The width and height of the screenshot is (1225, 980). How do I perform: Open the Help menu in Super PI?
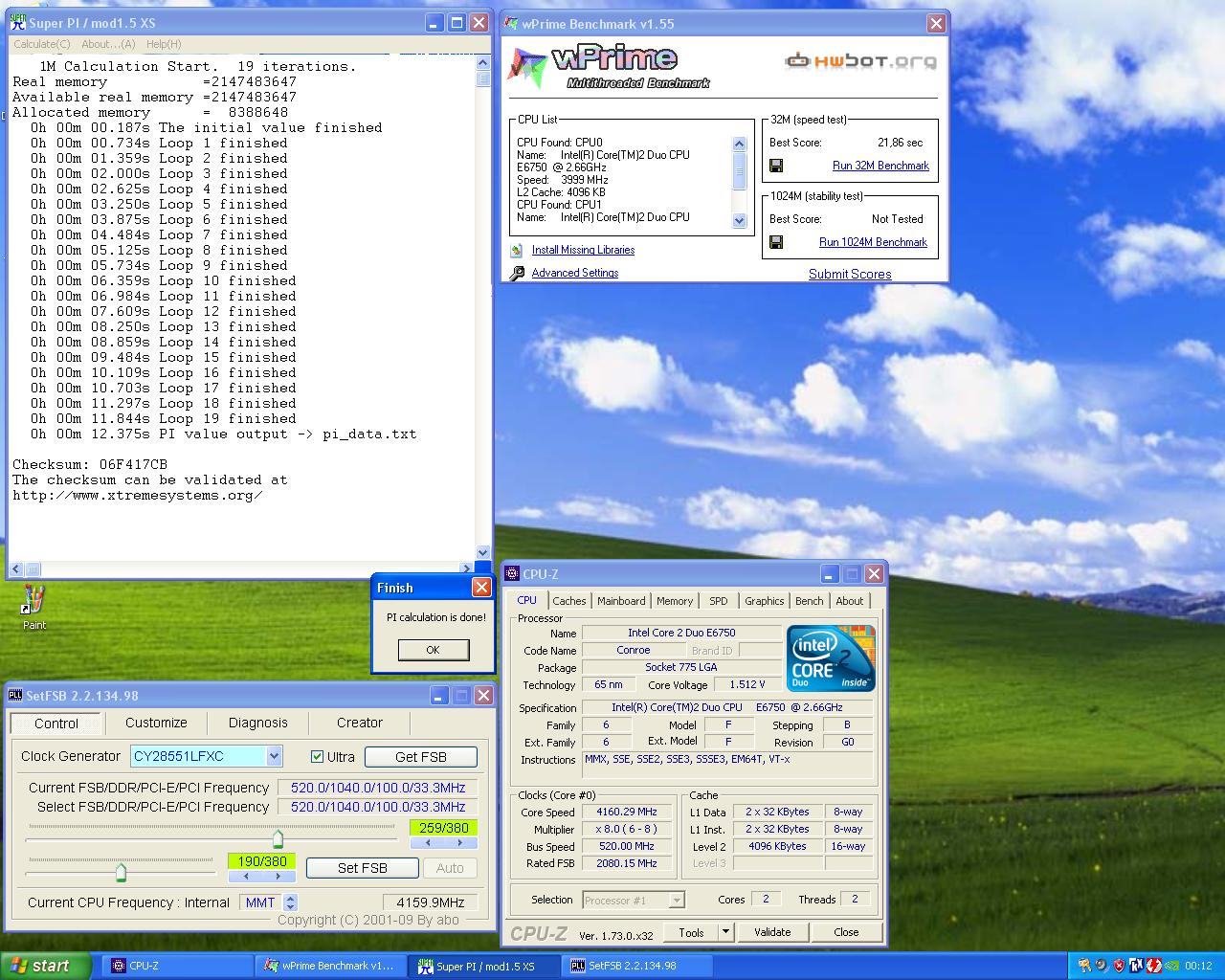pos(164,44)
